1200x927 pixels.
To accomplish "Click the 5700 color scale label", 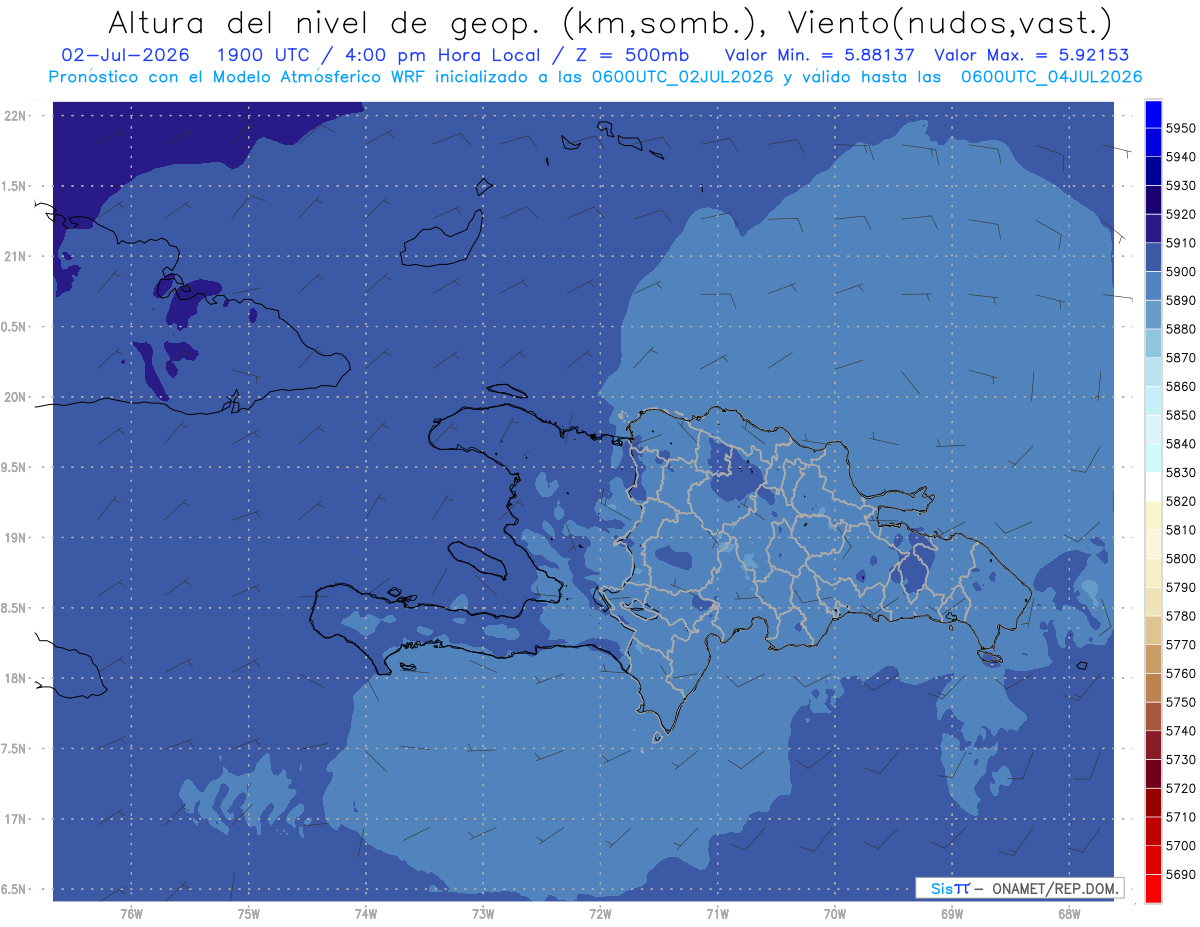I will click(1180, 845).
